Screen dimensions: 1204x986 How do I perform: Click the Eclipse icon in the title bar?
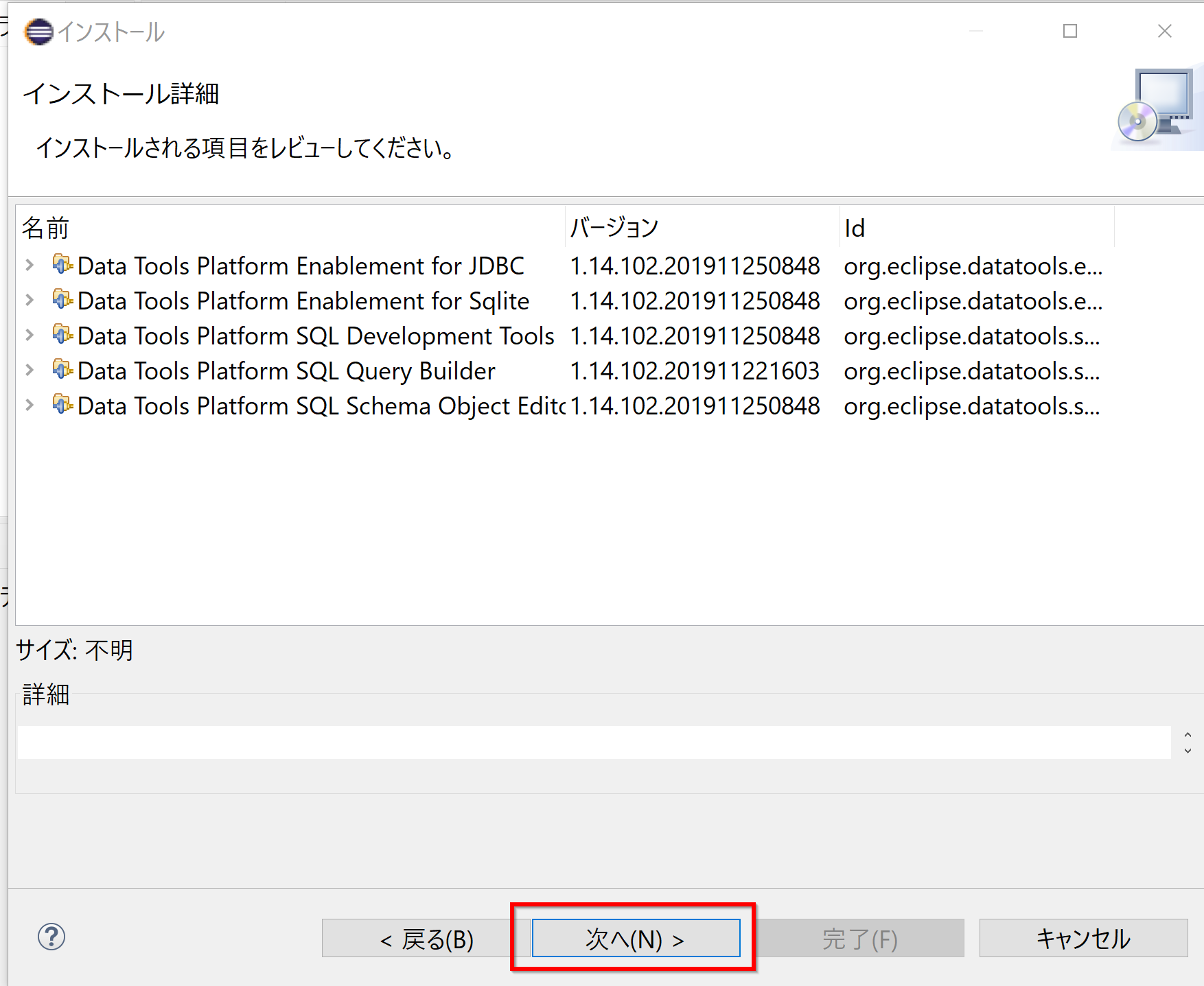[x=38, y=32]
